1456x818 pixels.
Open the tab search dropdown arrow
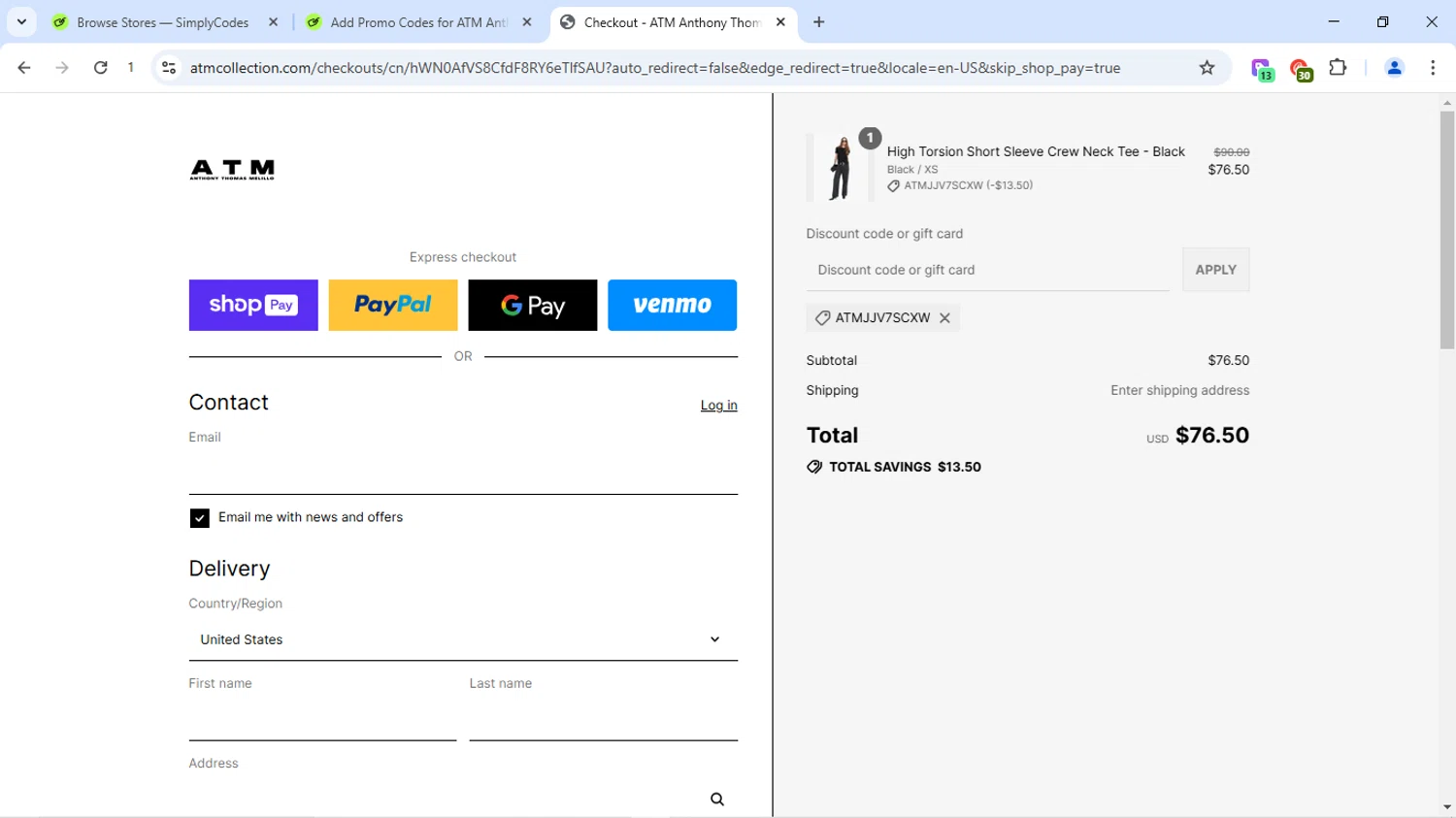21,22
